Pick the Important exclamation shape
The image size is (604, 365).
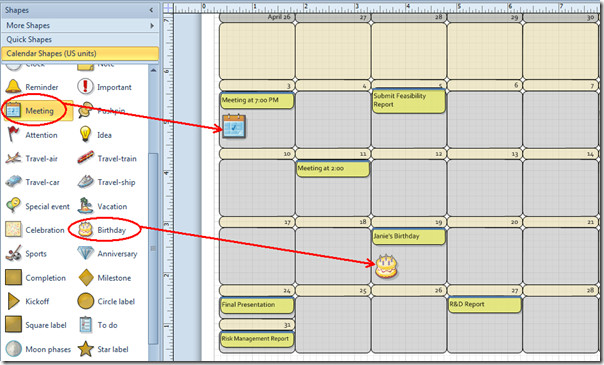(x=85, y=86)
